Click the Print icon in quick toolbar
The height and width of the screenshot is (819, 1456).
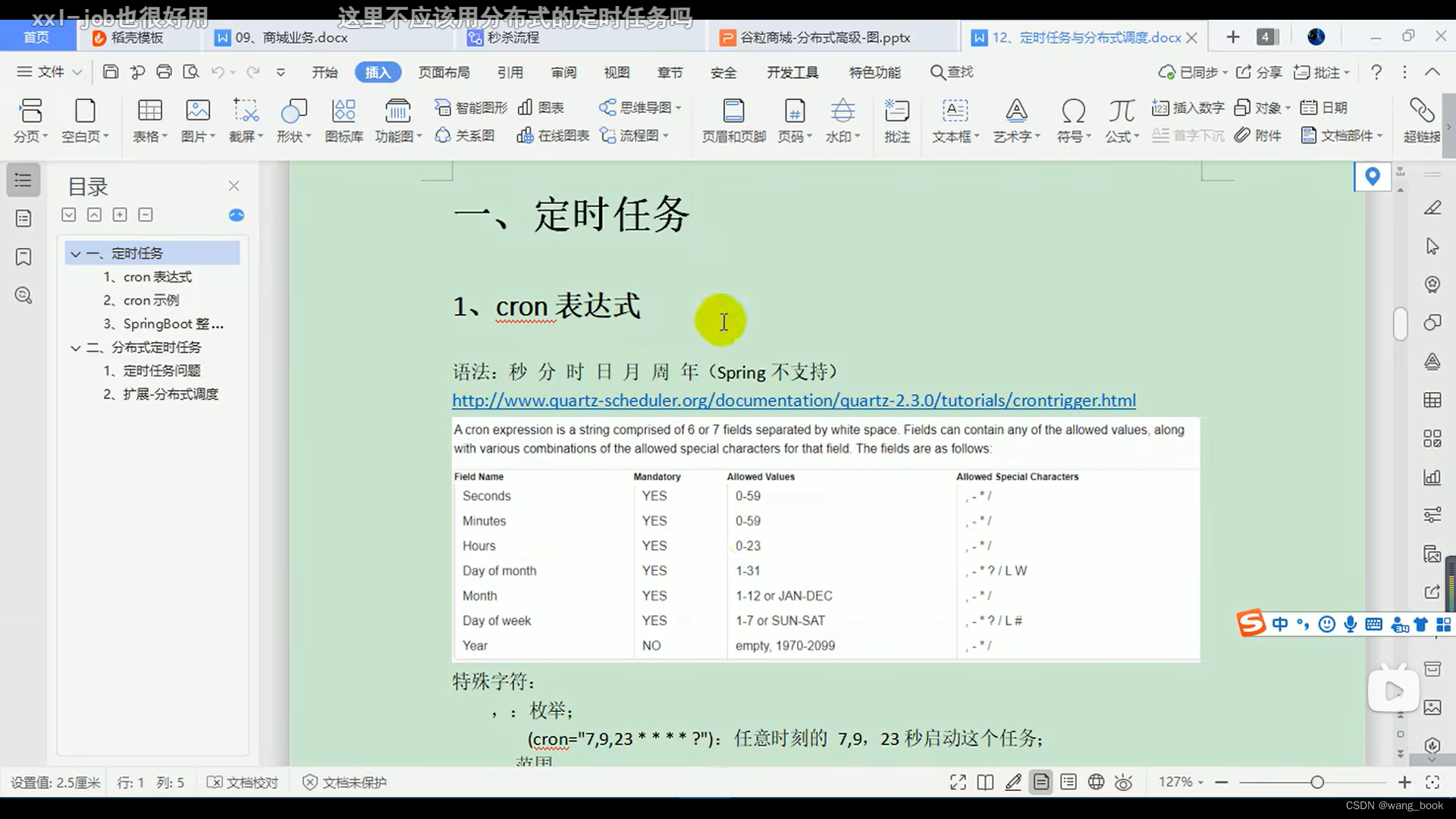click(164, 72)
